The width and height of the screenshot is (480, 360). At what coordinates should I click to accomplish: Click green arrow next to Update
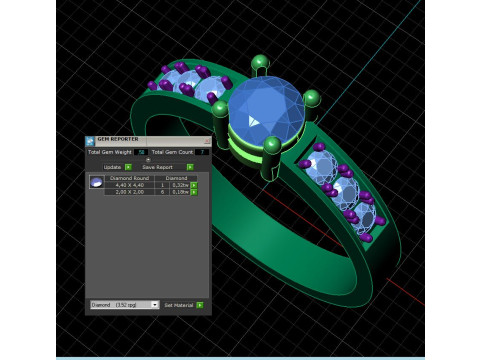[128, 167]
